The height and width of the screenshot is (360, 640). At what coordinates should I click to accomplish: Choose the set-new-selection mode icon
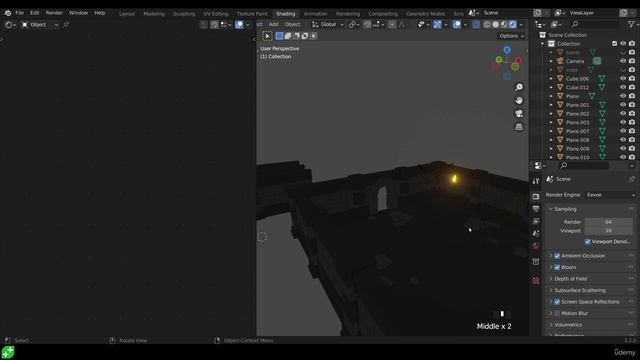click(279, 36)
